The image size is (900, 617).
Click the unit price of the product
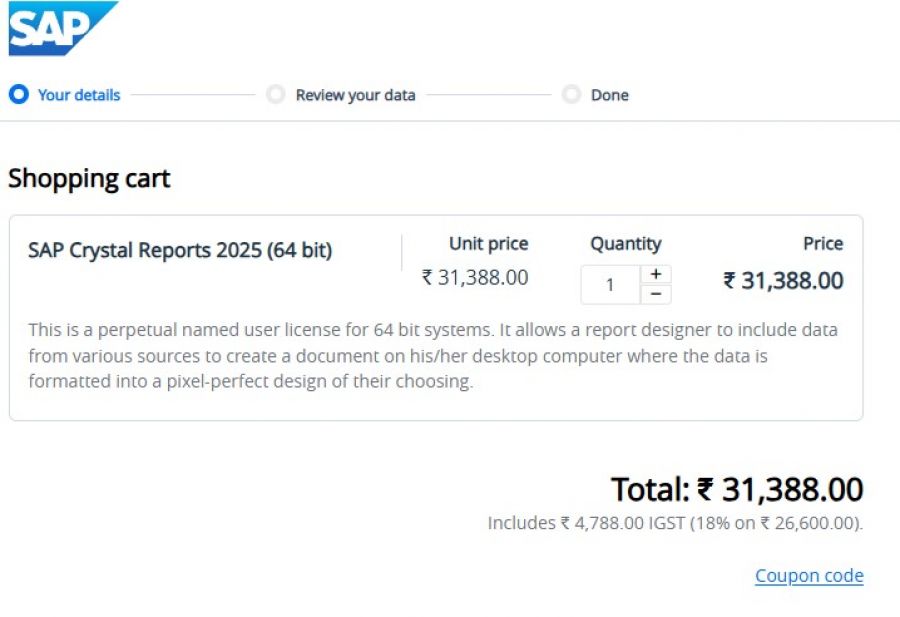tap(475, 278)
